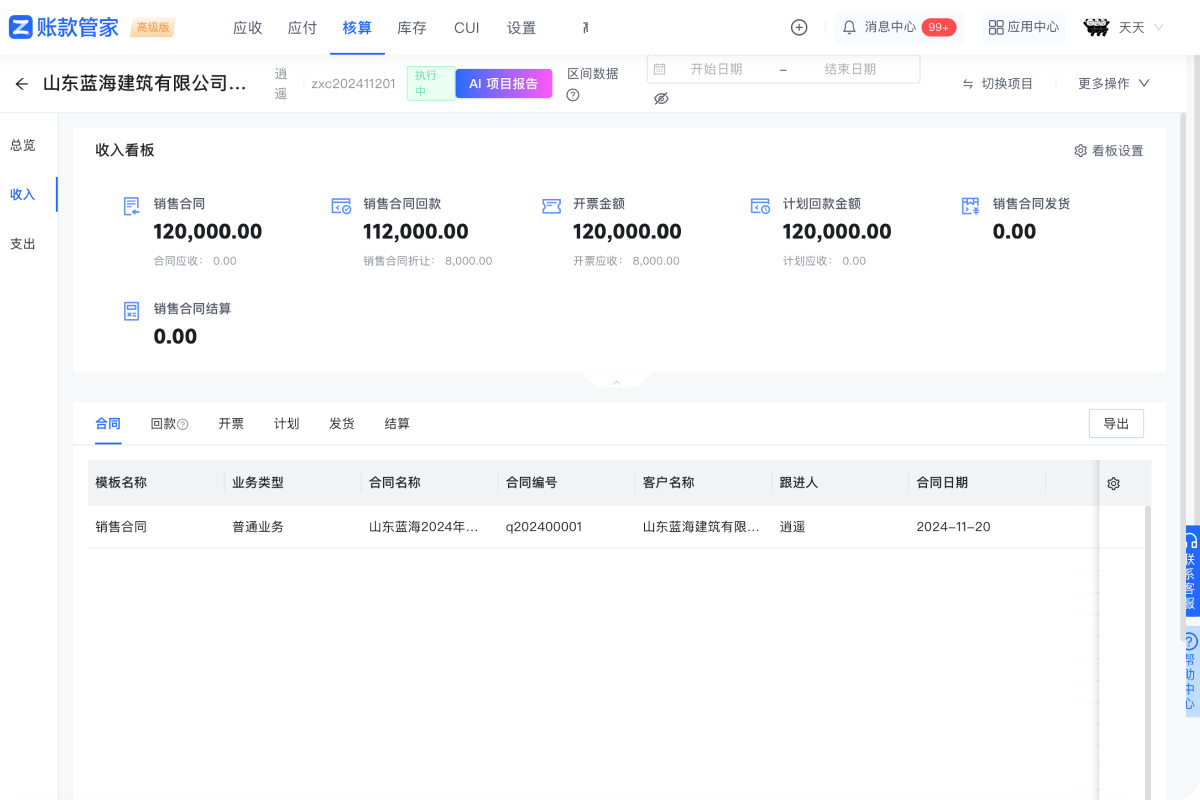Collapse the 收入看板 panel with chevron
The width and height of the screenshot is (1200, 800).
[x=617, y=382]
